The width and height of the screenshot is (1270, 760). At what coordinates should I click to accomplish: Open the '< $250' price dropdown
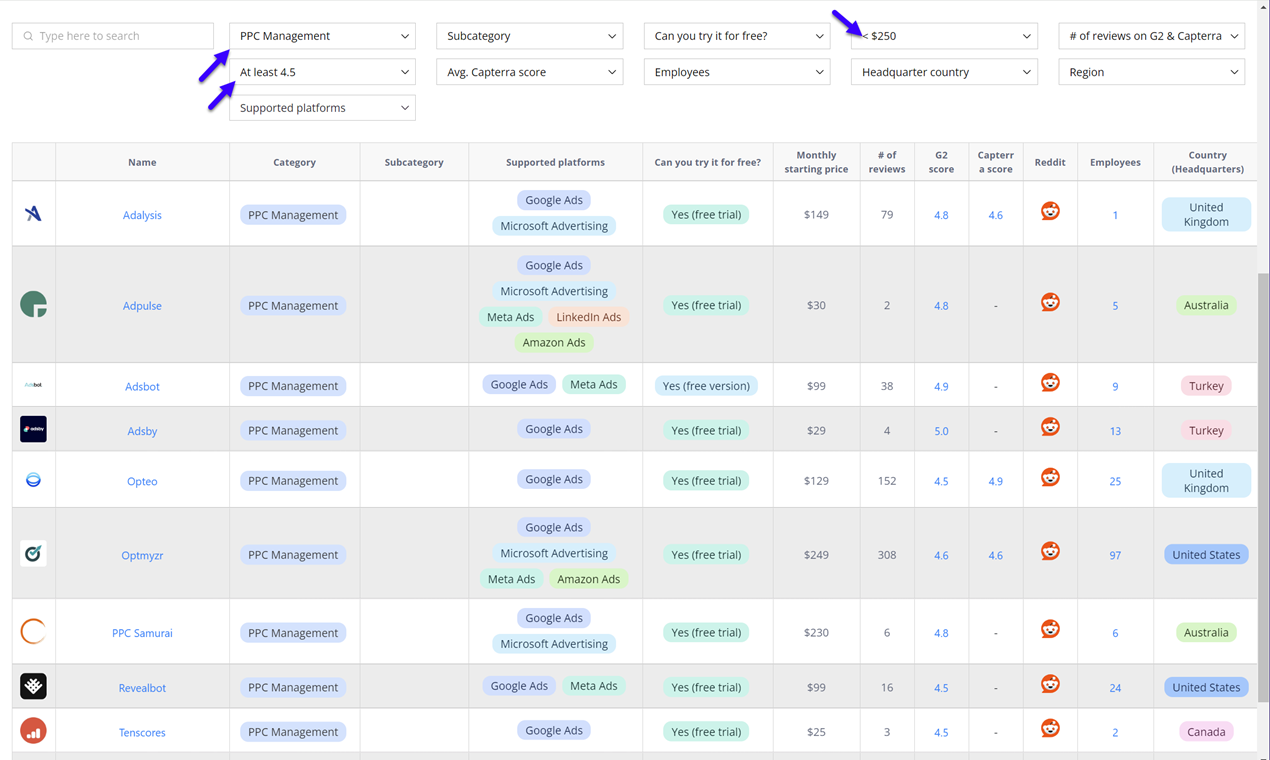coord(944,36)
